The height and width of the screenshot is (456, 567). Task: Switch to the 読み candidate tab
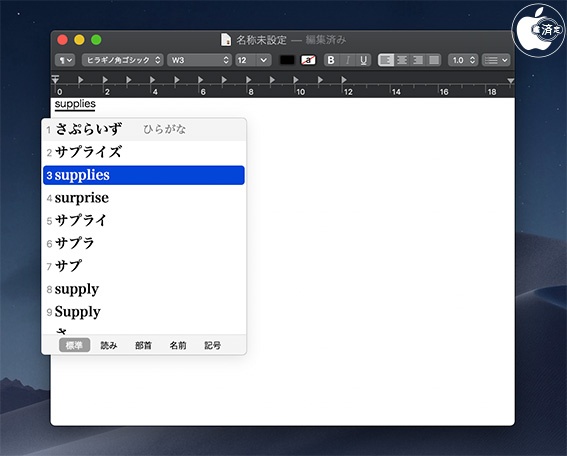point(109,345)
